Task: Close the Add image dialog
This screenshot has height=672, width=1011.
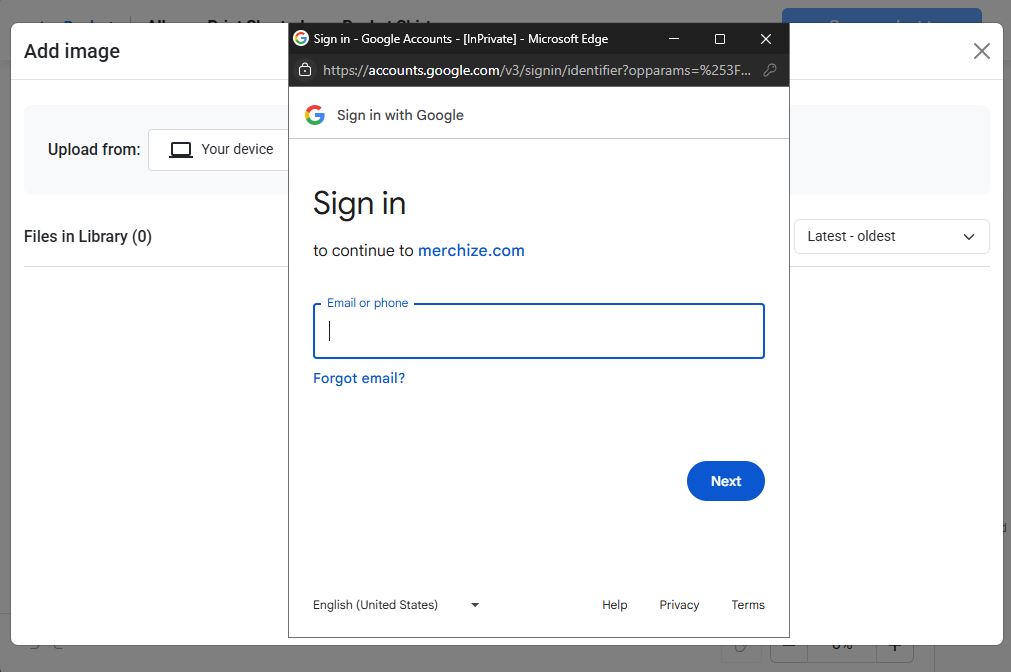Action: (x=981, y=51)
